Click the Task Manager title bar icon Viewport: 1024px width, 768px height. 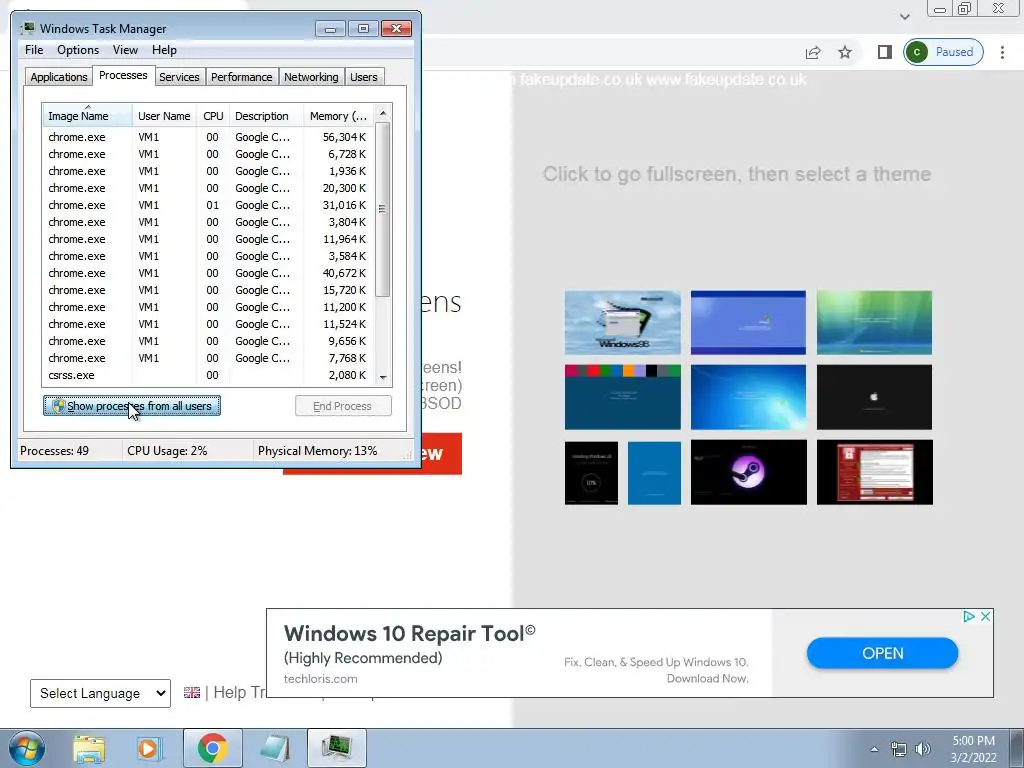click(27, 28)
